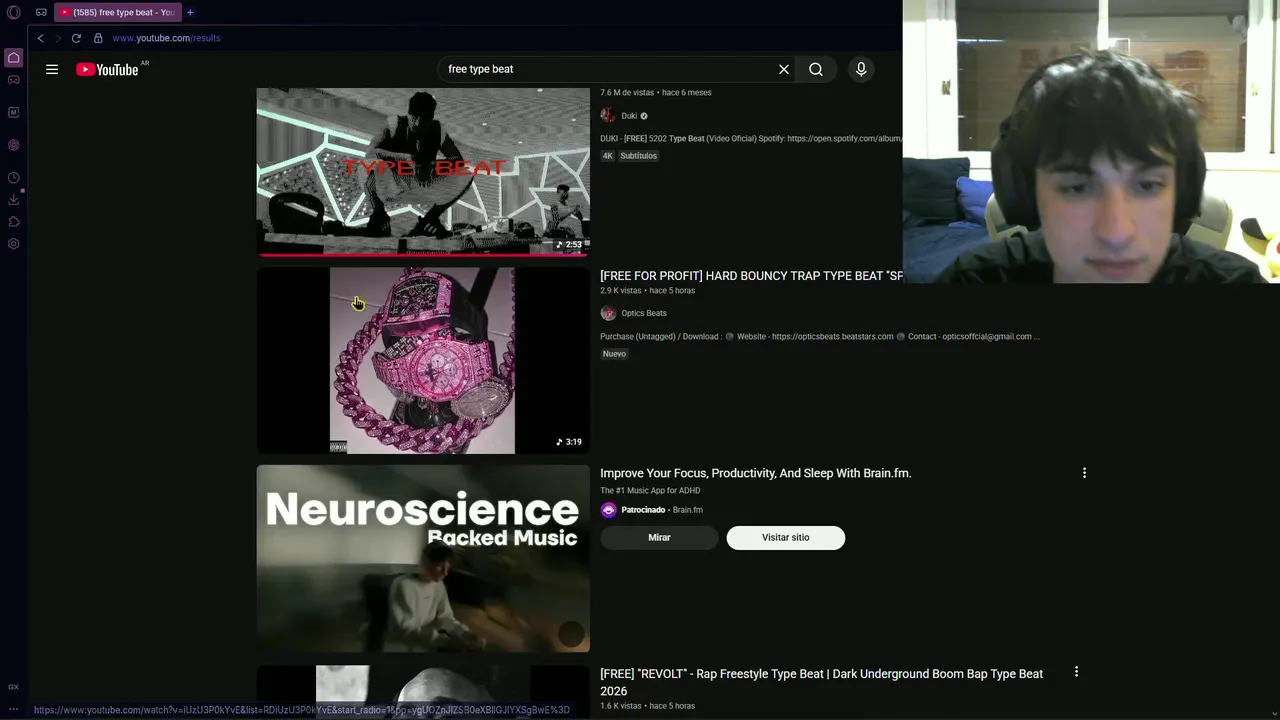This screenshot has width=1280, height=720.
Task: Click the youtube.com/results address field
Action: click(166, 38)
